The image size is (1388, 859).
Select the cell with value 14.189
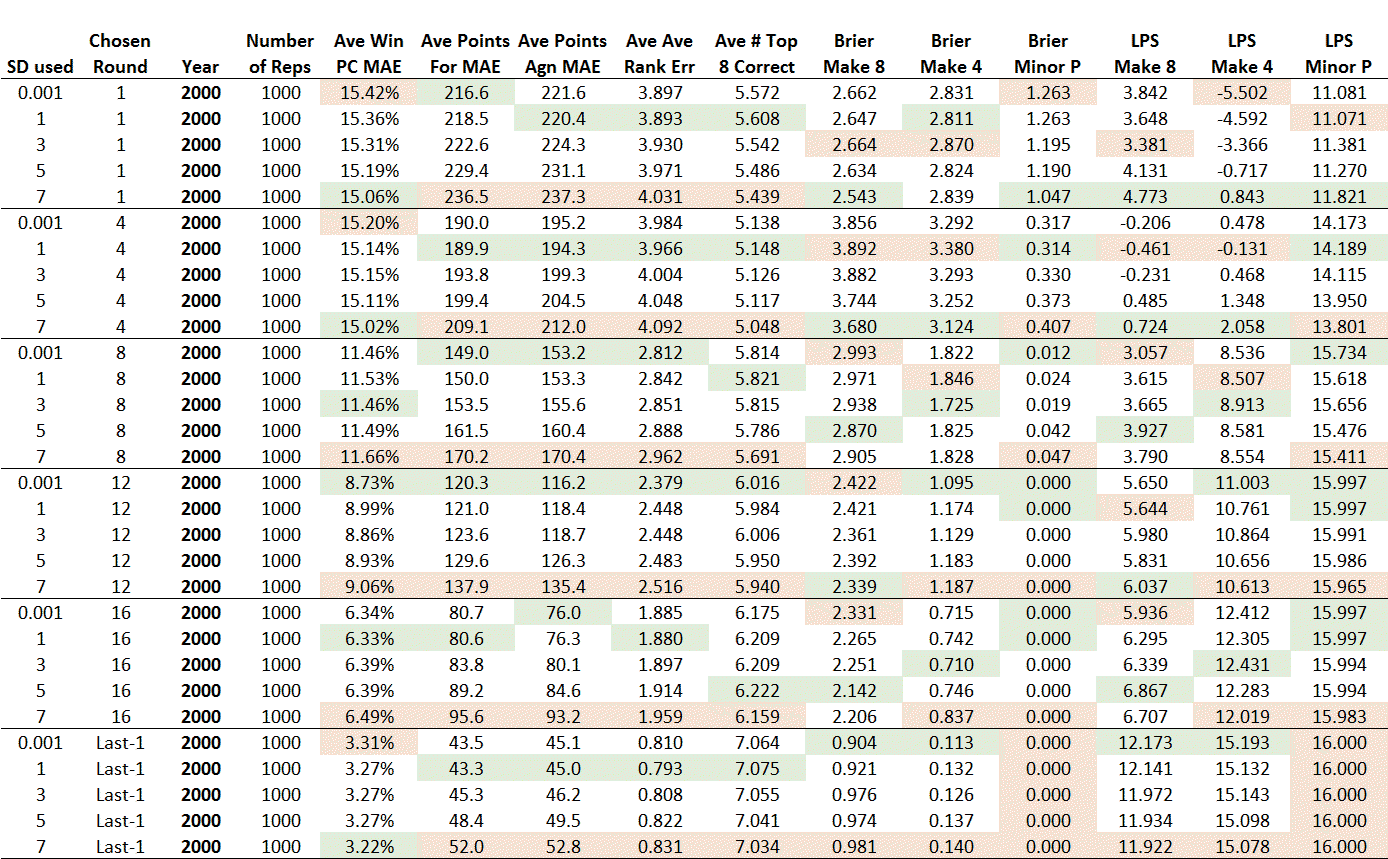(x=1339, y=249)
